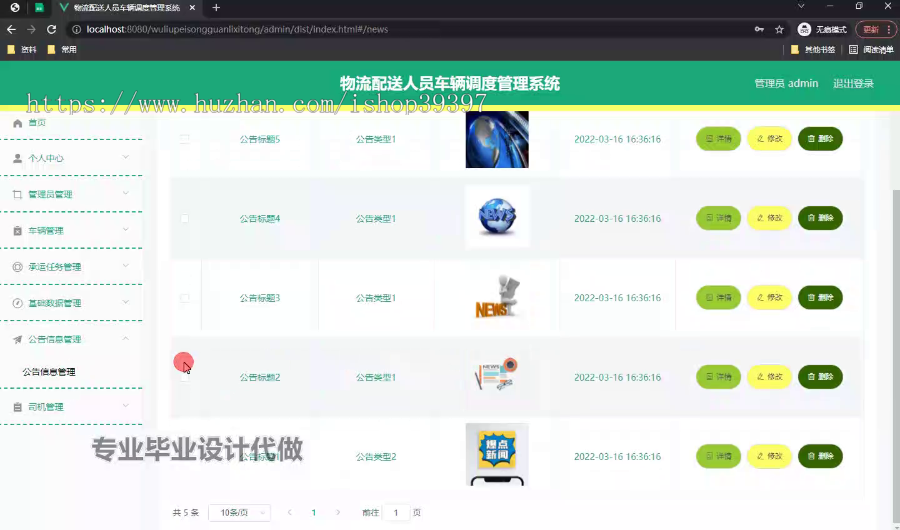Click the 个人中心 person icon
This screenshot has height=530, width=900.
tap(17, 158)
